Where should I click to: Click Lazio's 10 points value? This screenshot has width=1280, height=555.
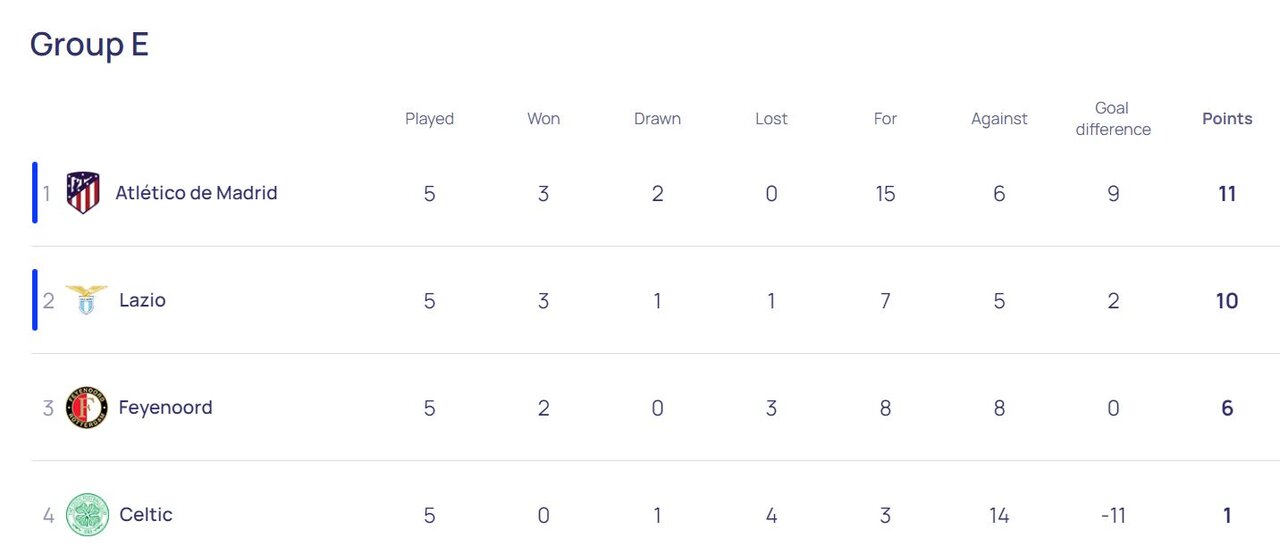1227,301
